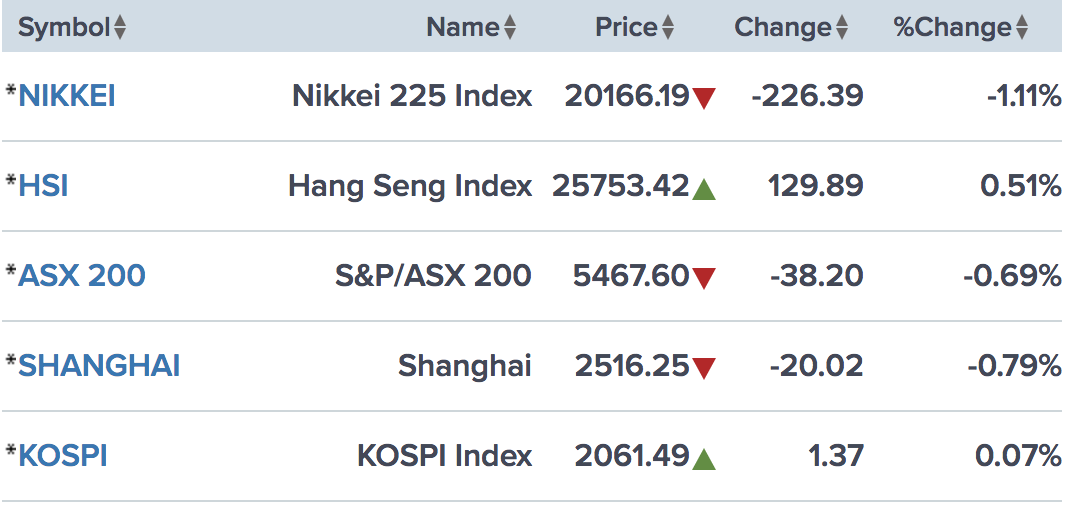Click the Hang Seng Index name cell
1084x506 pixels.
[410, 186]
